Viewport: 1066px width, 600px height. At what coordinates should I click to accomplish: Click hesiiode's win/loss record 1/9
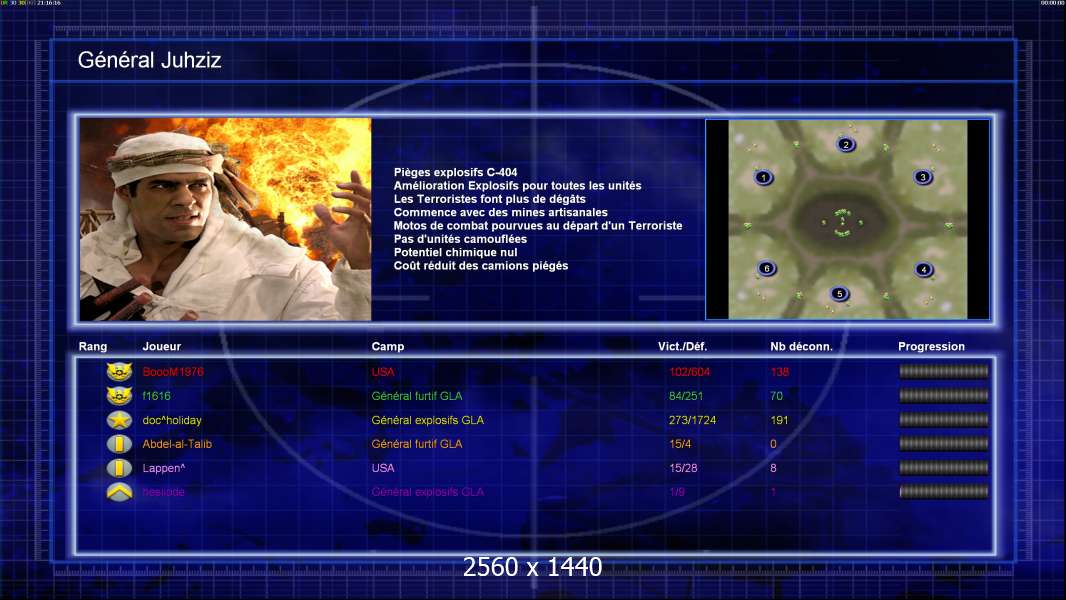[x=677, y=492]
